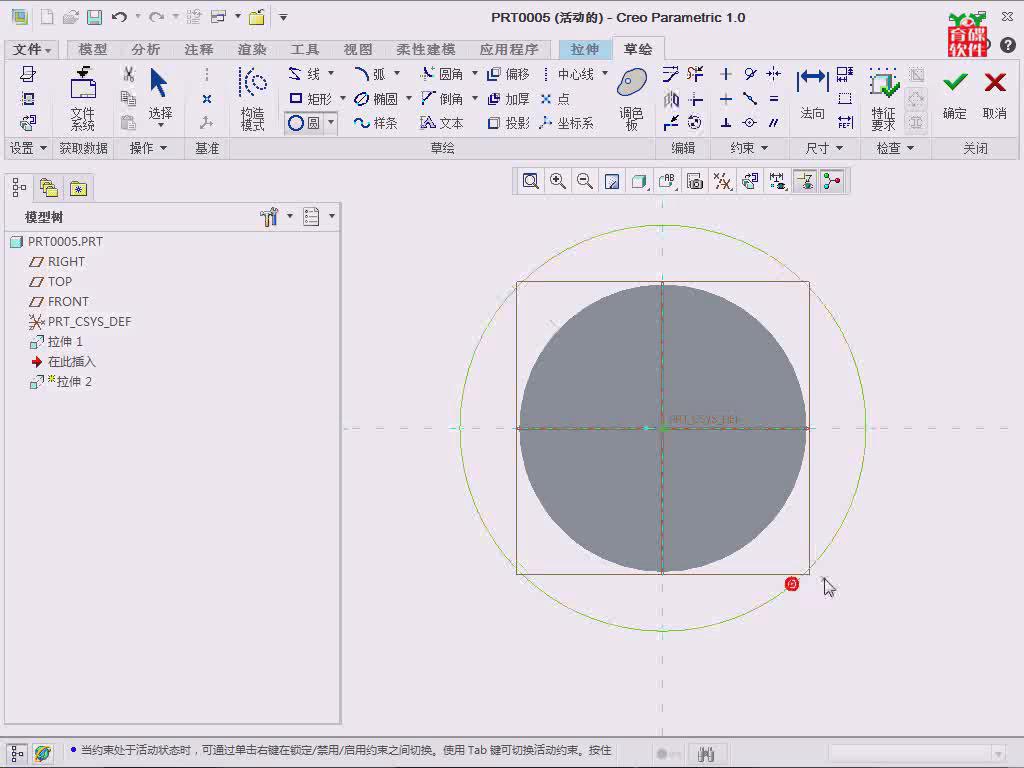Viewport: 1024px width, 768px height.
Task: Use the 投影 project tool
Action: (x=508, y=123)
